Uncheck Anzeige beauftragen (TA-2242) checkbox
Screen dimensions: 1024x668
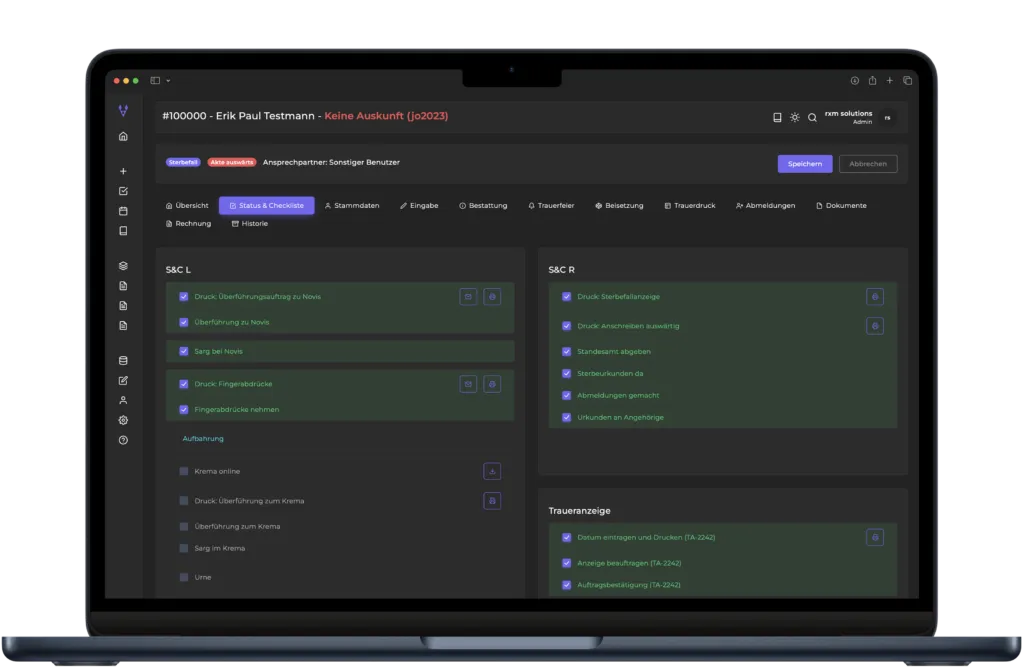[x=567, y=563]
